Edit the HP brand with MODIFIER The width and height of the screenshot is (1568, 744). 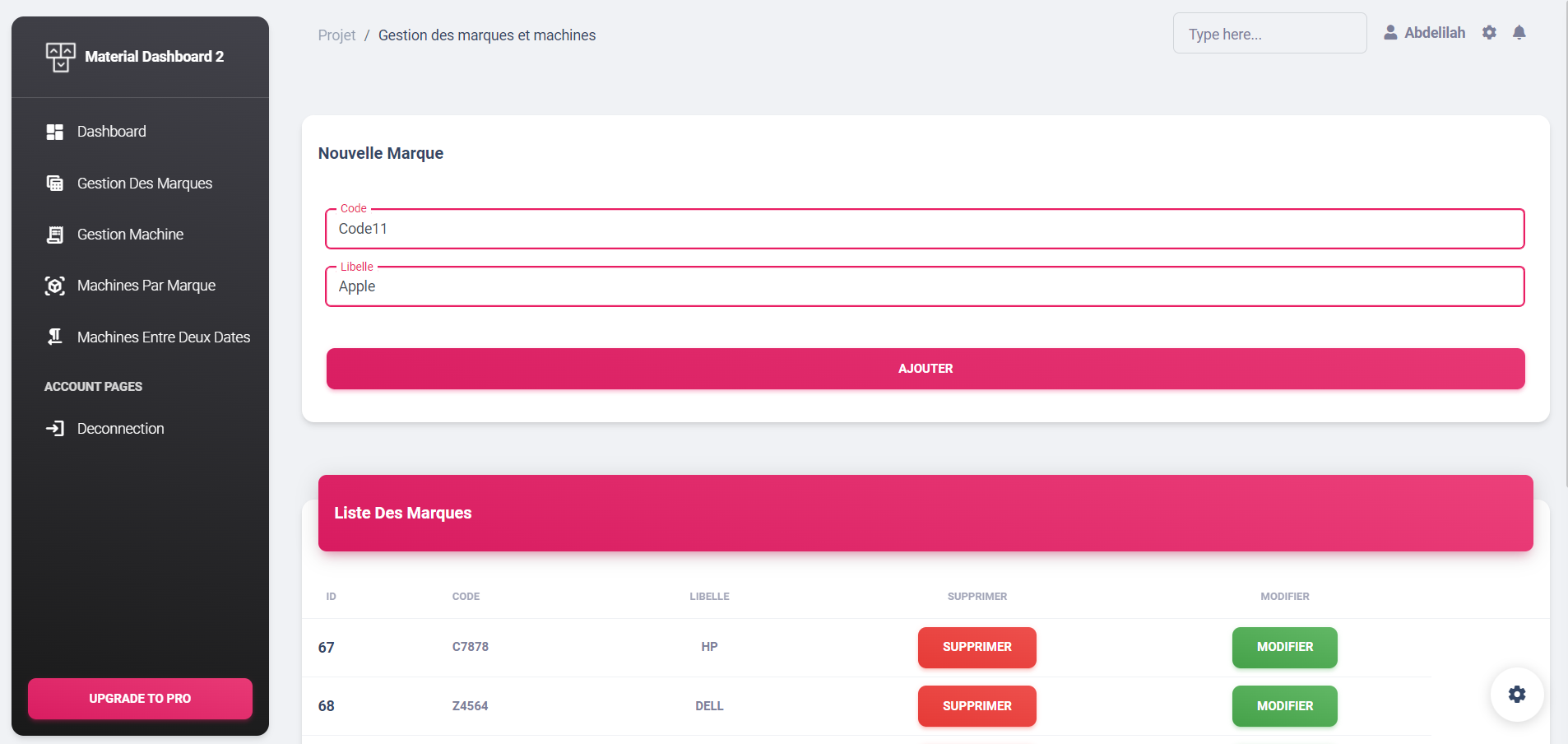(x=1285, y=648)
